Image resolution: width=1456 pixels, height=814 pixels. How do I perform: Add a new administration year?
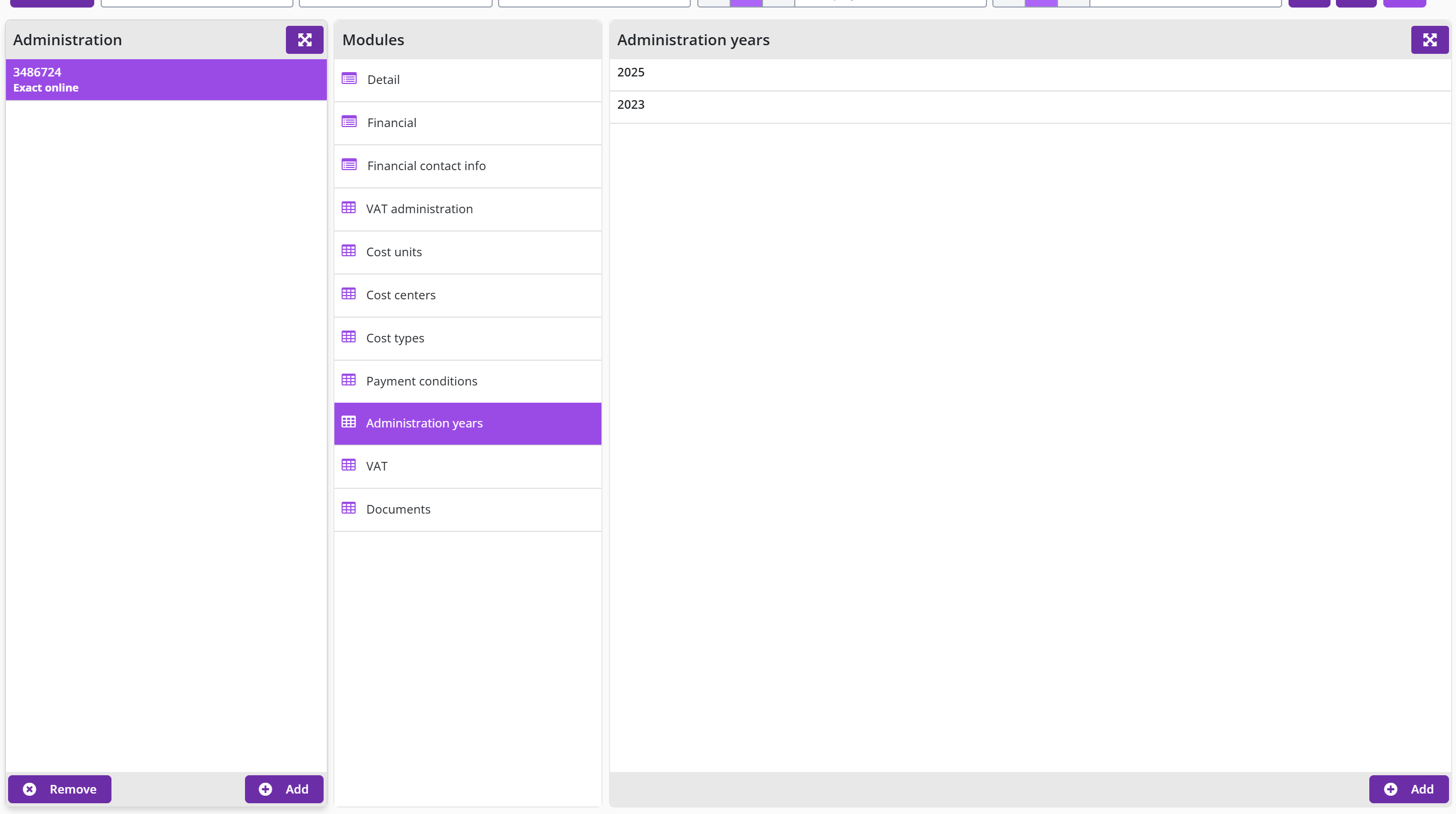click(1409, 789)
